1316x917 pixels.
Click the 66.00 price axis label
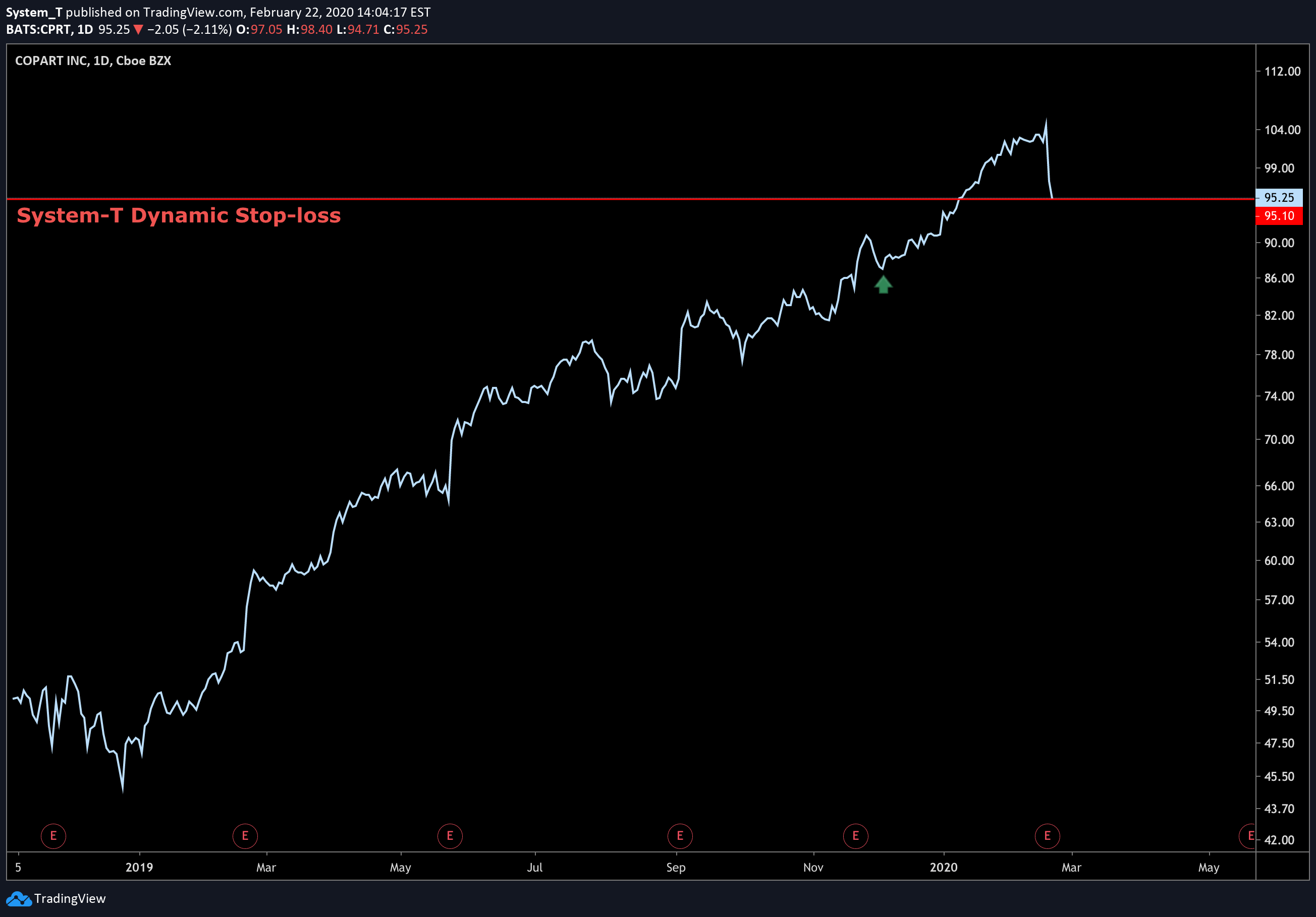(1279, 486)
